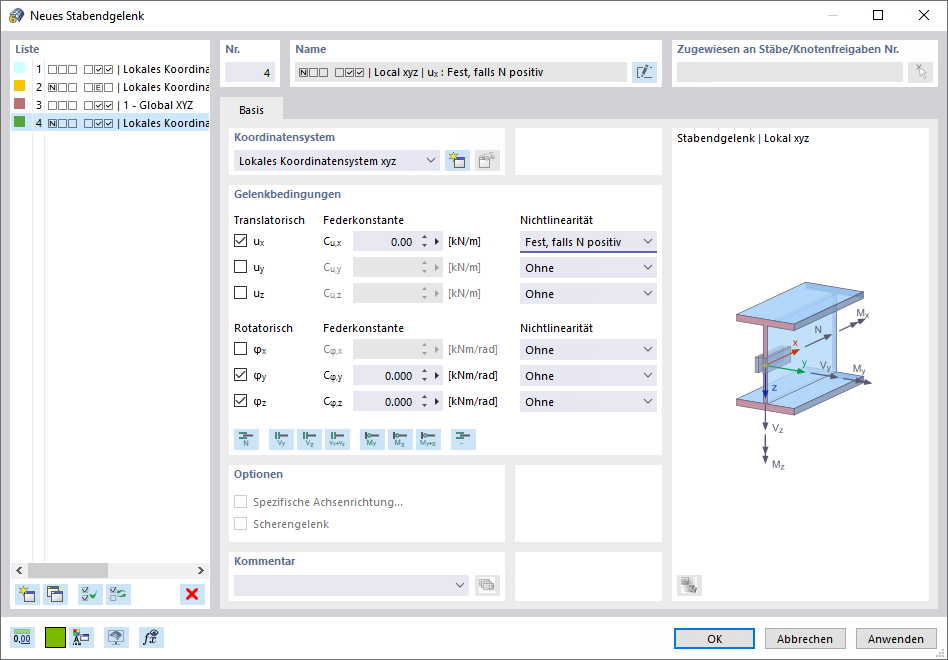The height and width of the screenshot is (660, 948).
Task: Invert list selection icon
Action: pyautogui.click(x=118, y=594)
